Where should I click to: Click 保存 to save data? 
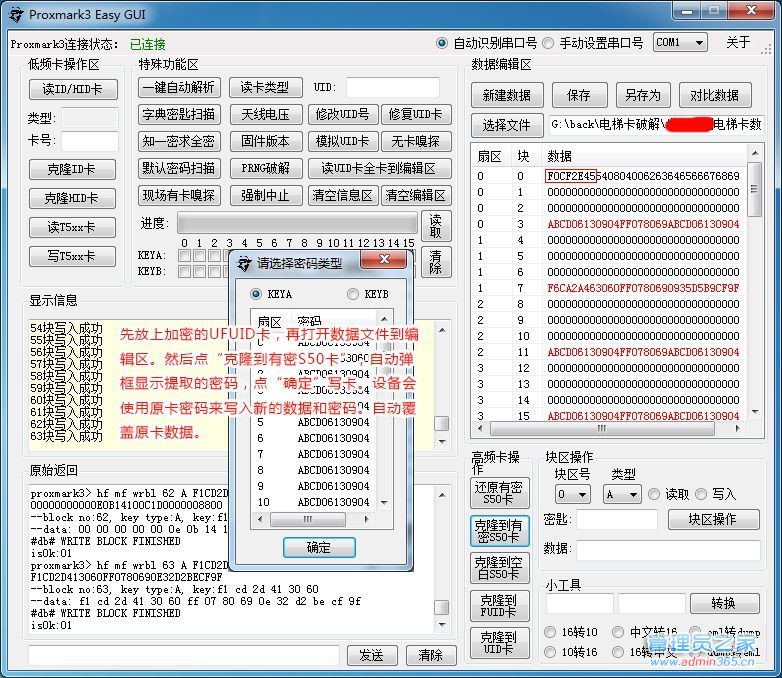coord(579,95)
